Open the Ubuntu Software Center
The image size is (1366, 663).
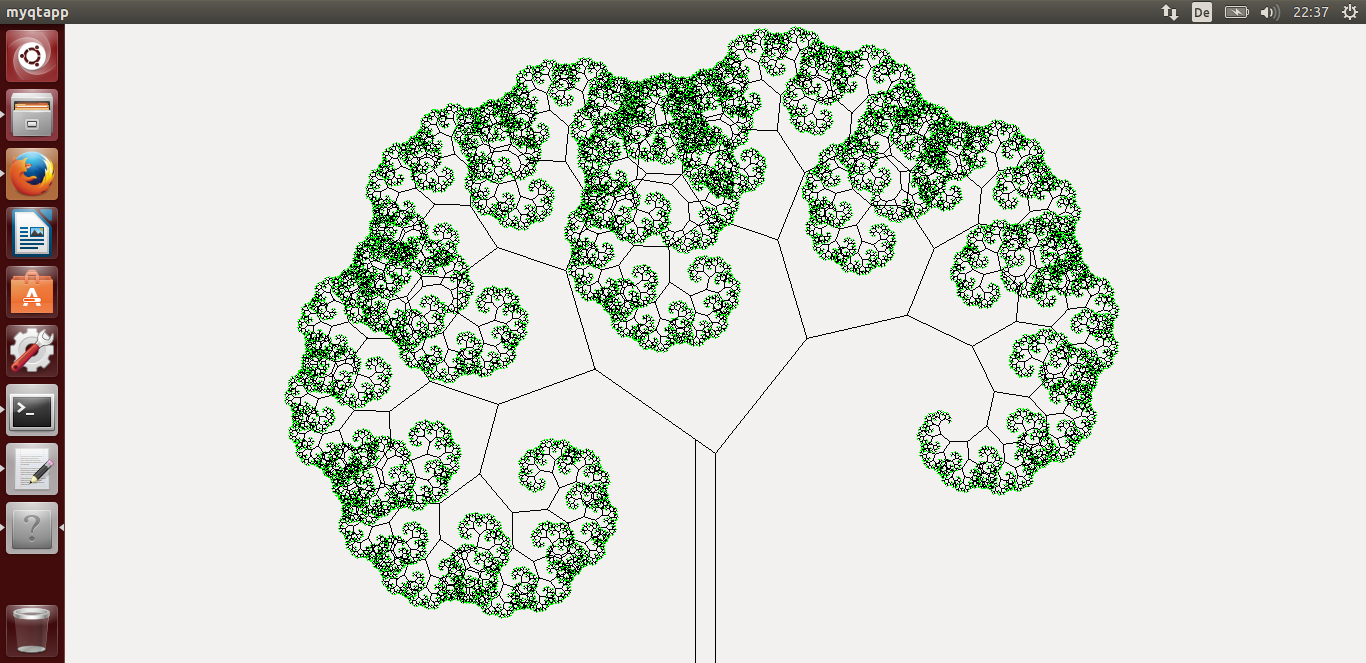(x=32, y=292)
